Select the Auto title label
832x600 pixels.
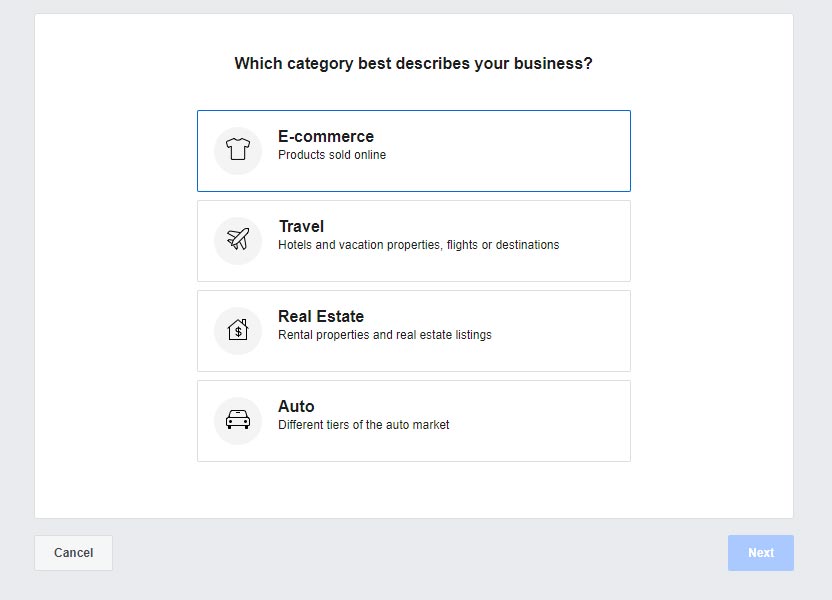296,406
